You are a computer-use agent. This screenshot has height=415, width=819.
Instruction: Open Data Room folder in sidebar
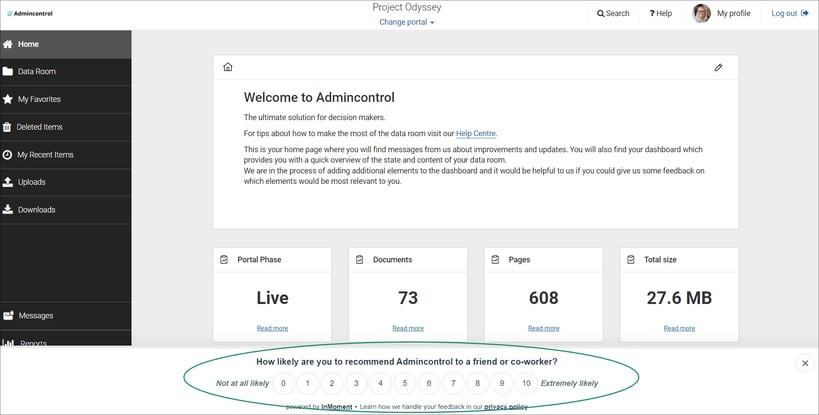point(66,72)
